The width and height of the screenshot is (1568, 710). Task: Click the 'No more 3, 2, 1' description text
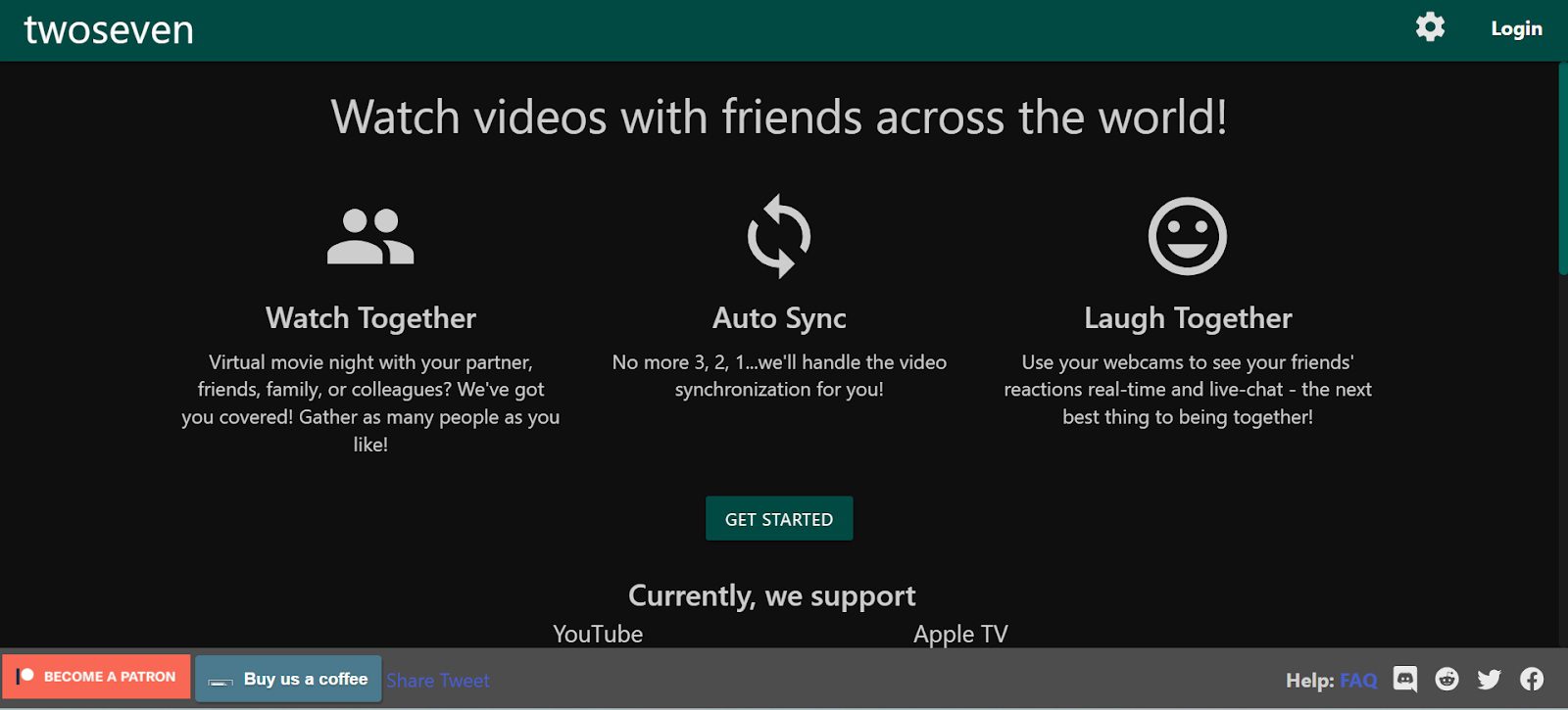779,376
